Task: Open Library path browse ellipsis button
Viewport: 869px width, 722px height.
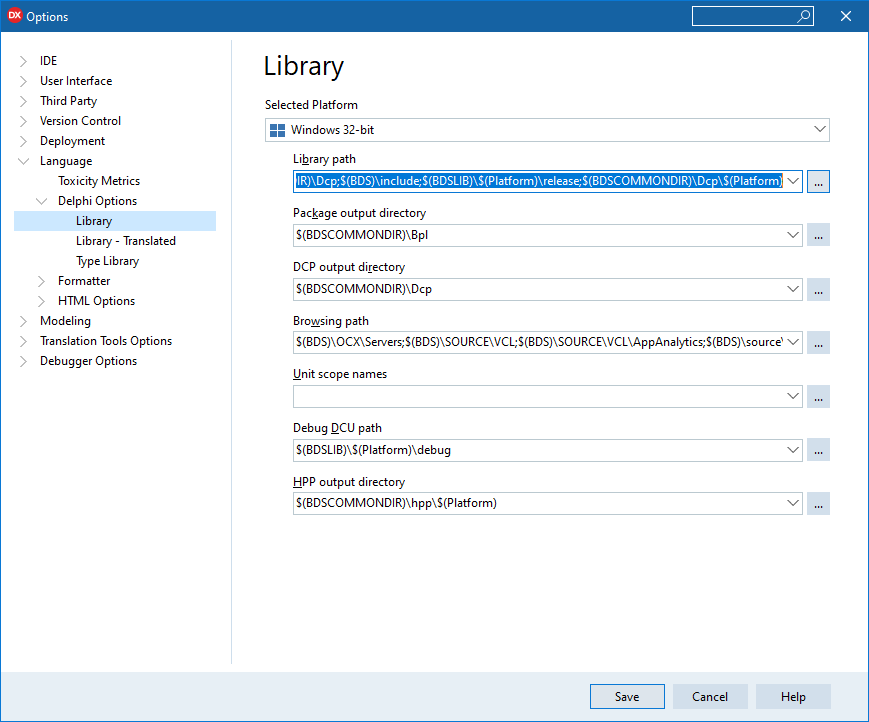Action: tap(818, 182)
